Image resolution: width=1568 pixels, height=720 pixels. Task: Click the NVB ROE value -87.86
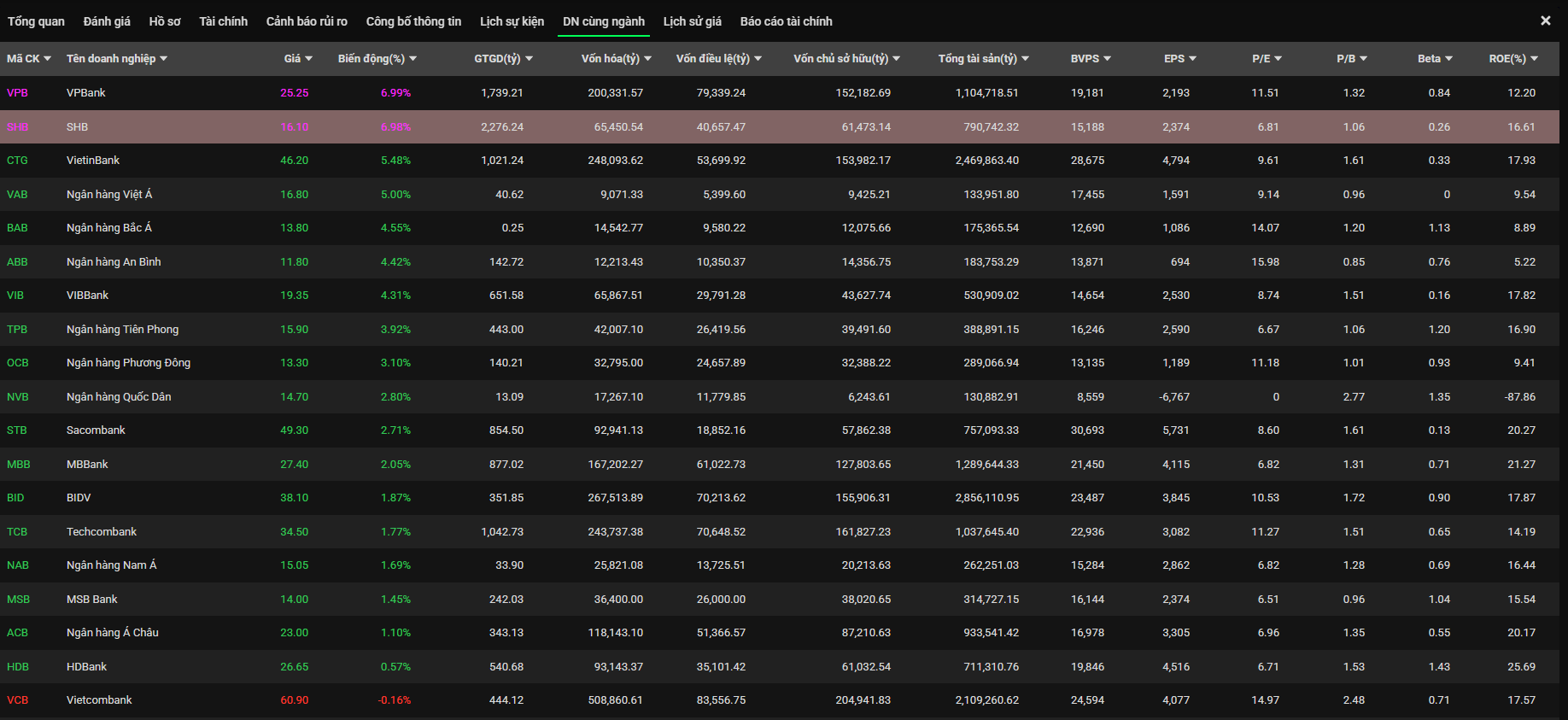[x=1520, y=397]
